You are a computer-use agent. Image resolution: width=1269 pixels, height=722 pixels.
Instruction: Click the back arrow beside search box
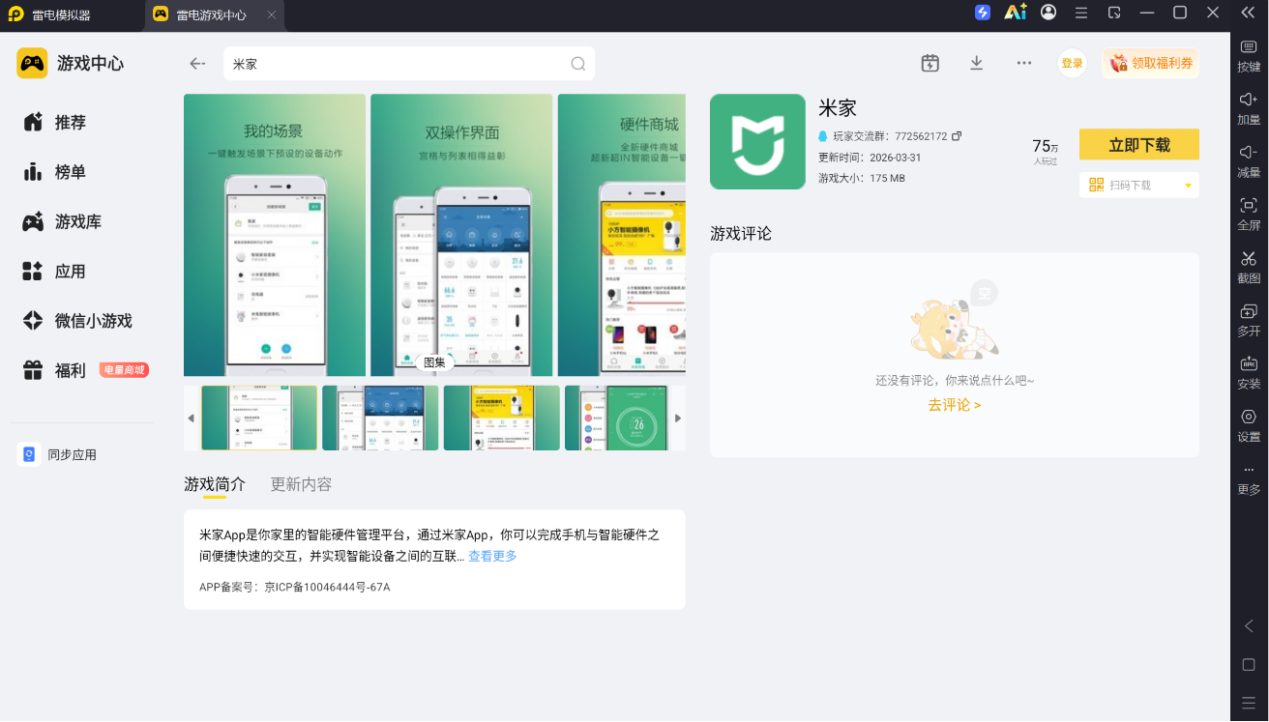pyautogui.click(x=197, y=63)
